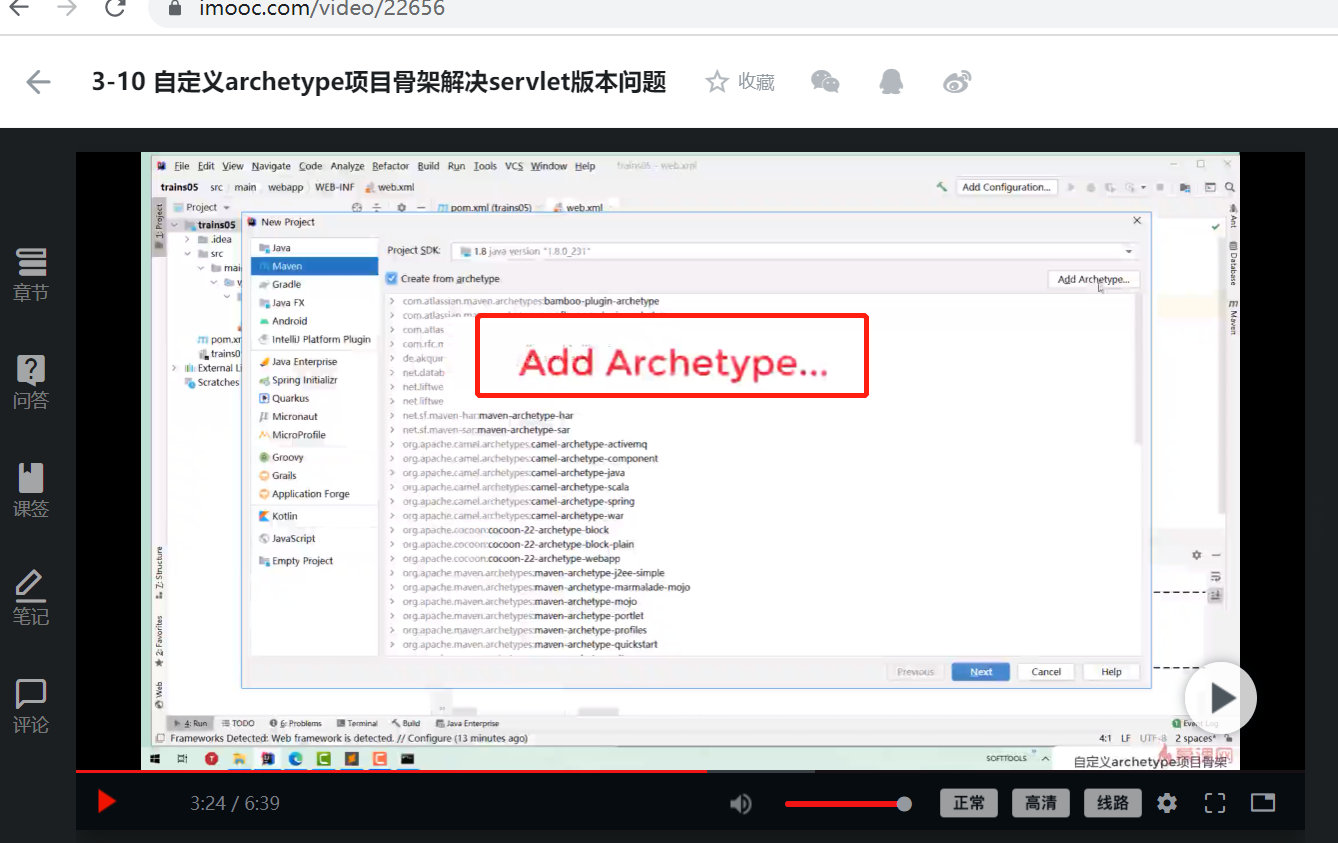Select Spring Initializr in the New Project list
This screenshot has height=843, width=1338.
click(314, 380)
